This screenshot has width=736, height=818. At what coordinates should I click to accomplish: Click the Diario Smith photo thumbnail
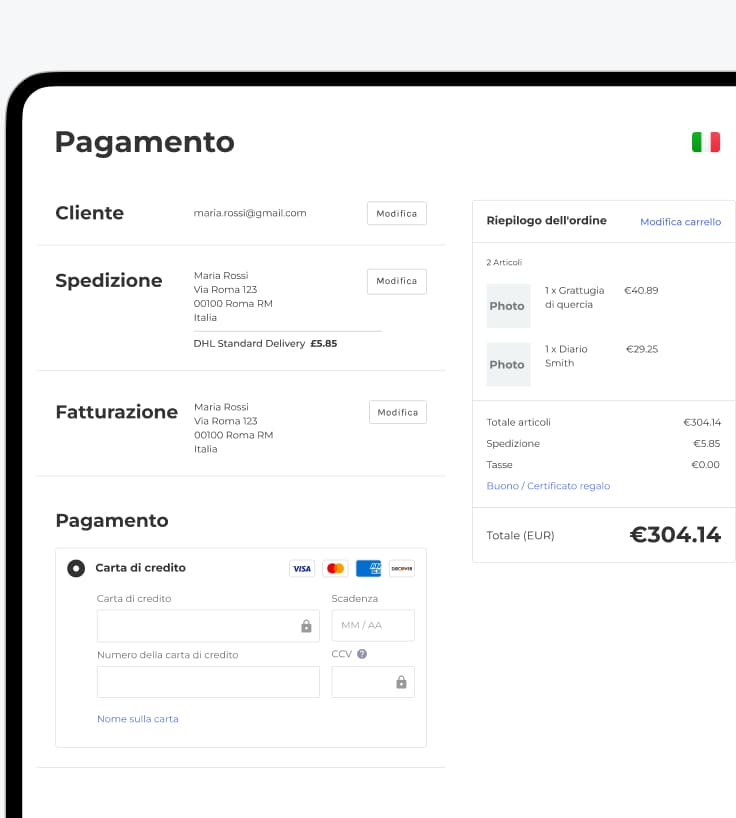[x=508, y=365]
